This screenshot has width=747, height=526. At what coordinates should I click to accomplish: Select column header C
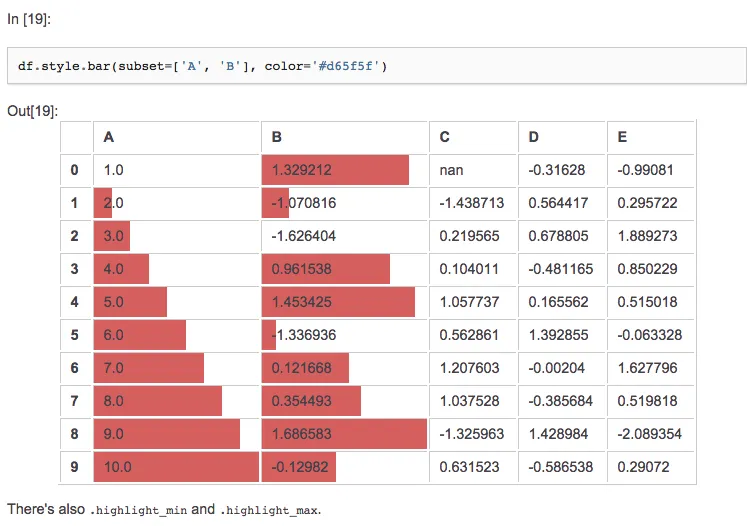pos(445,137)
